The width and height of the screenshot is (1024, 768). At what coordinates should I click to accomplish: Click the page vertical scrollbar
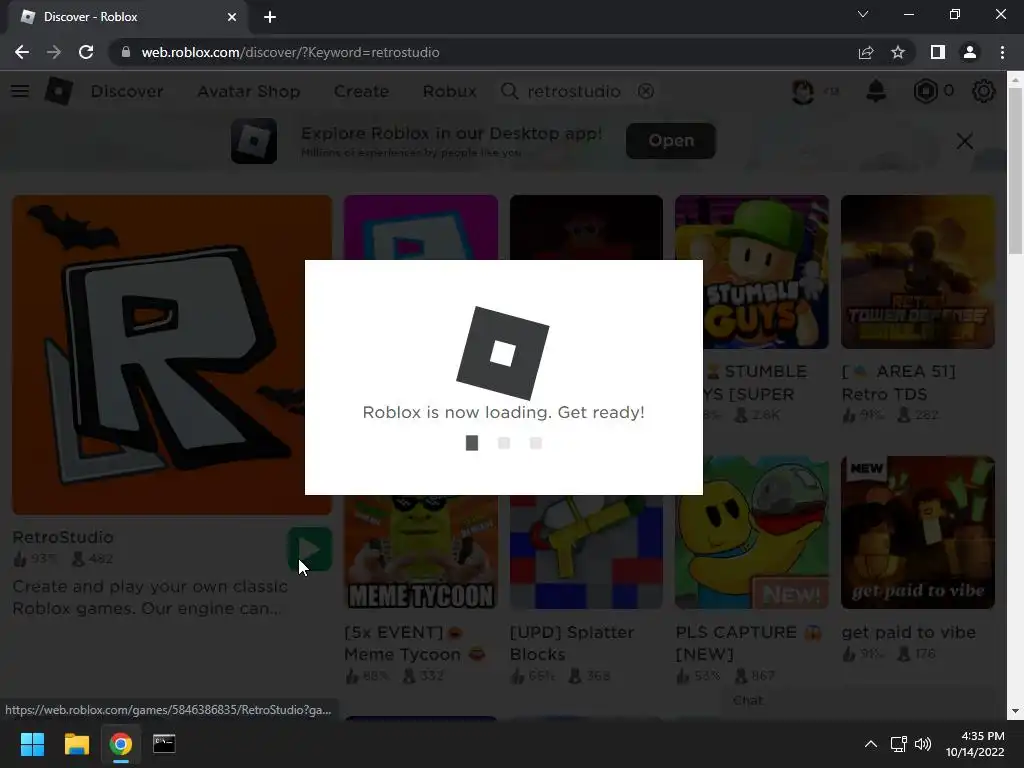[1014, 170]
